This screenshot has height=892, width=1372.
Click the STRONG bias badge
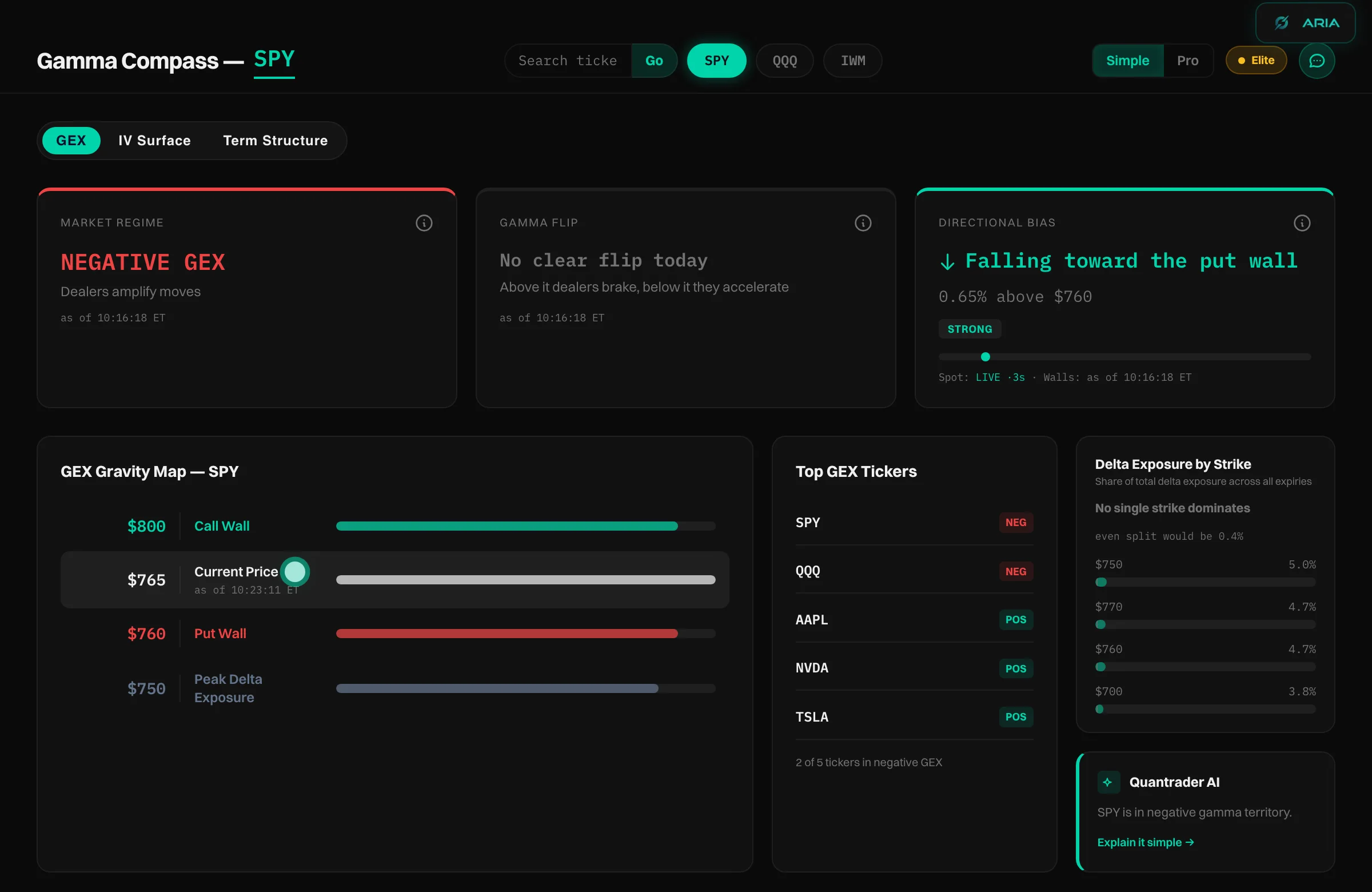point(970,329)
